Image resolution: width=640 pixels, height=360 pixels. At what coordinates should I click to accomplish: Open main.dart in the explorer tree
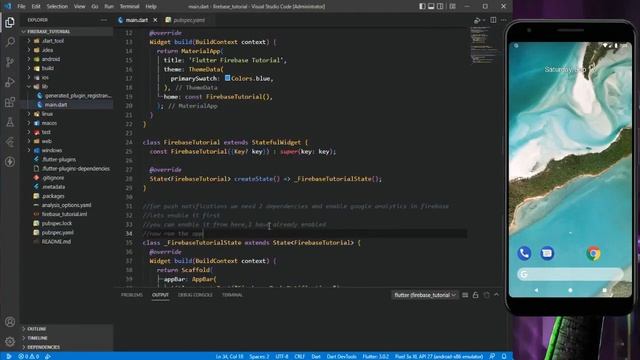56,105
